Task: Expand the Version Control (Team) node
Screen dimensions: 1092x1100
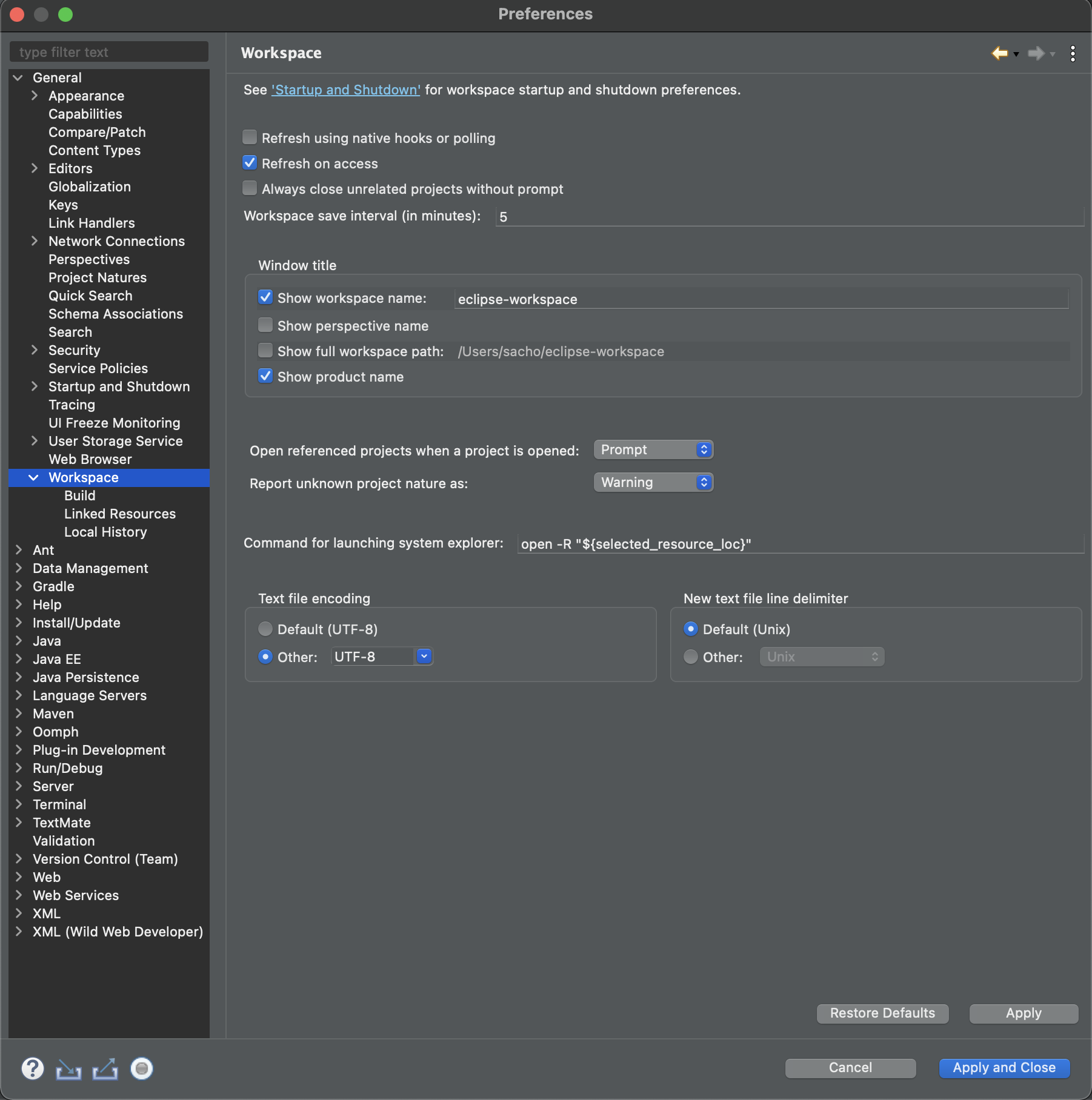Action: [19, 859]
